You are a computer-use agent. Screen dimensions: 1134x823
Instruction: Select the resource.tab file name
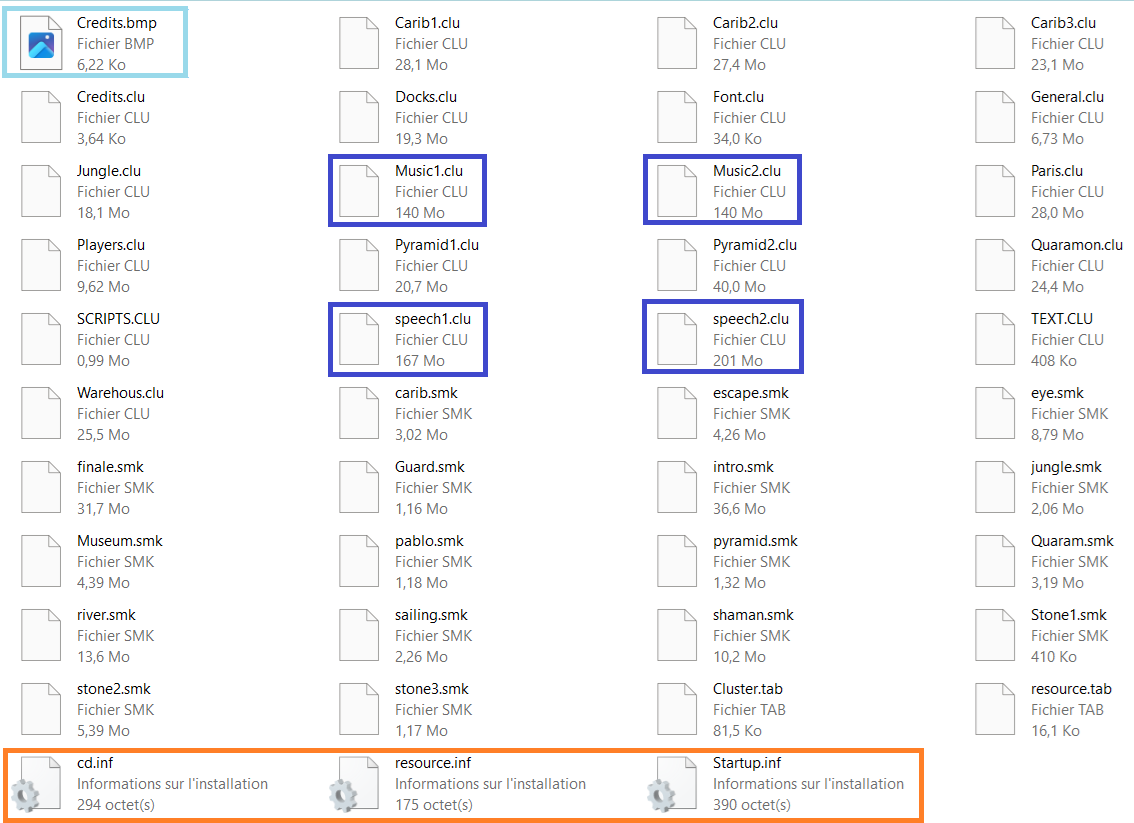[x=1070, y=689]
